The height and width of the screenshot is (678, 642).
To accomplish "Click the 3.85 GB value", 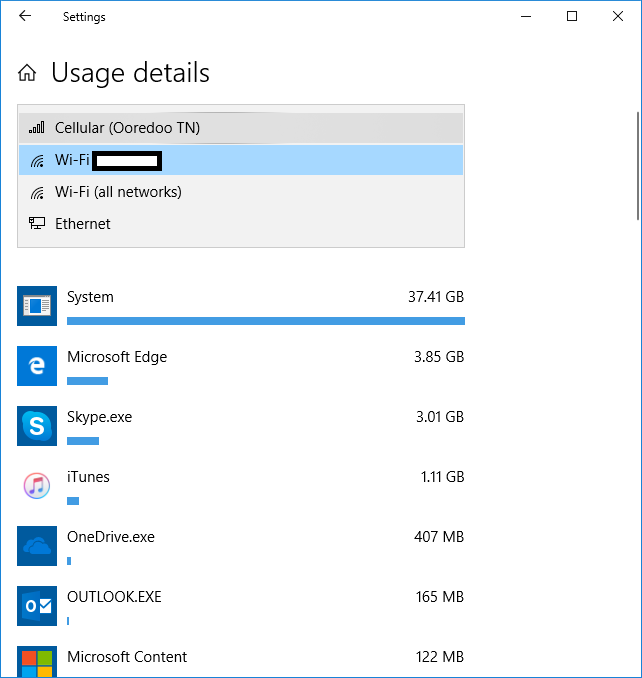I will point(439,357).
